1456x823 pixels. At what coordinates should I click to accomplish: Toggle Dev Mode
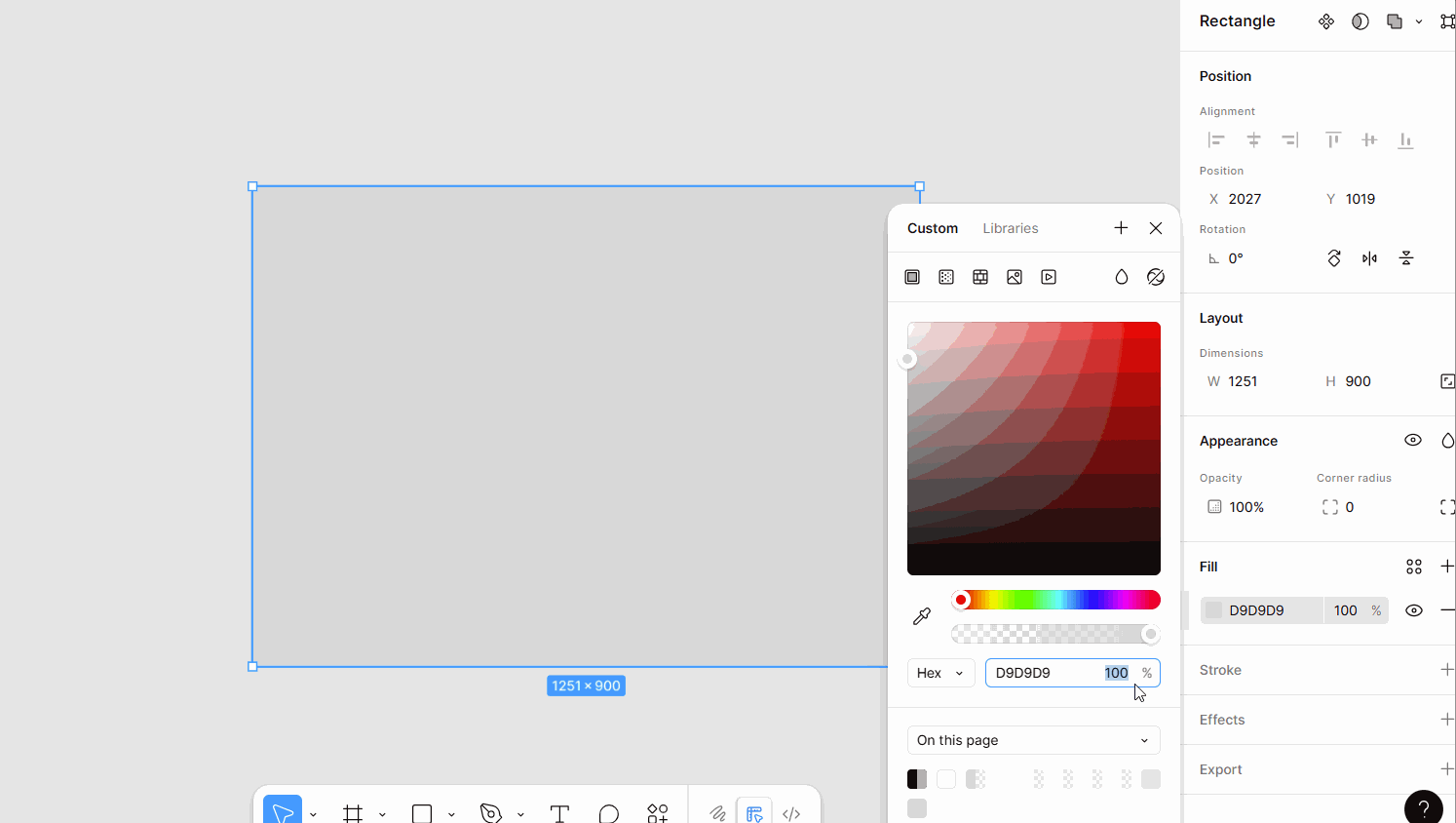click(791, 813)
